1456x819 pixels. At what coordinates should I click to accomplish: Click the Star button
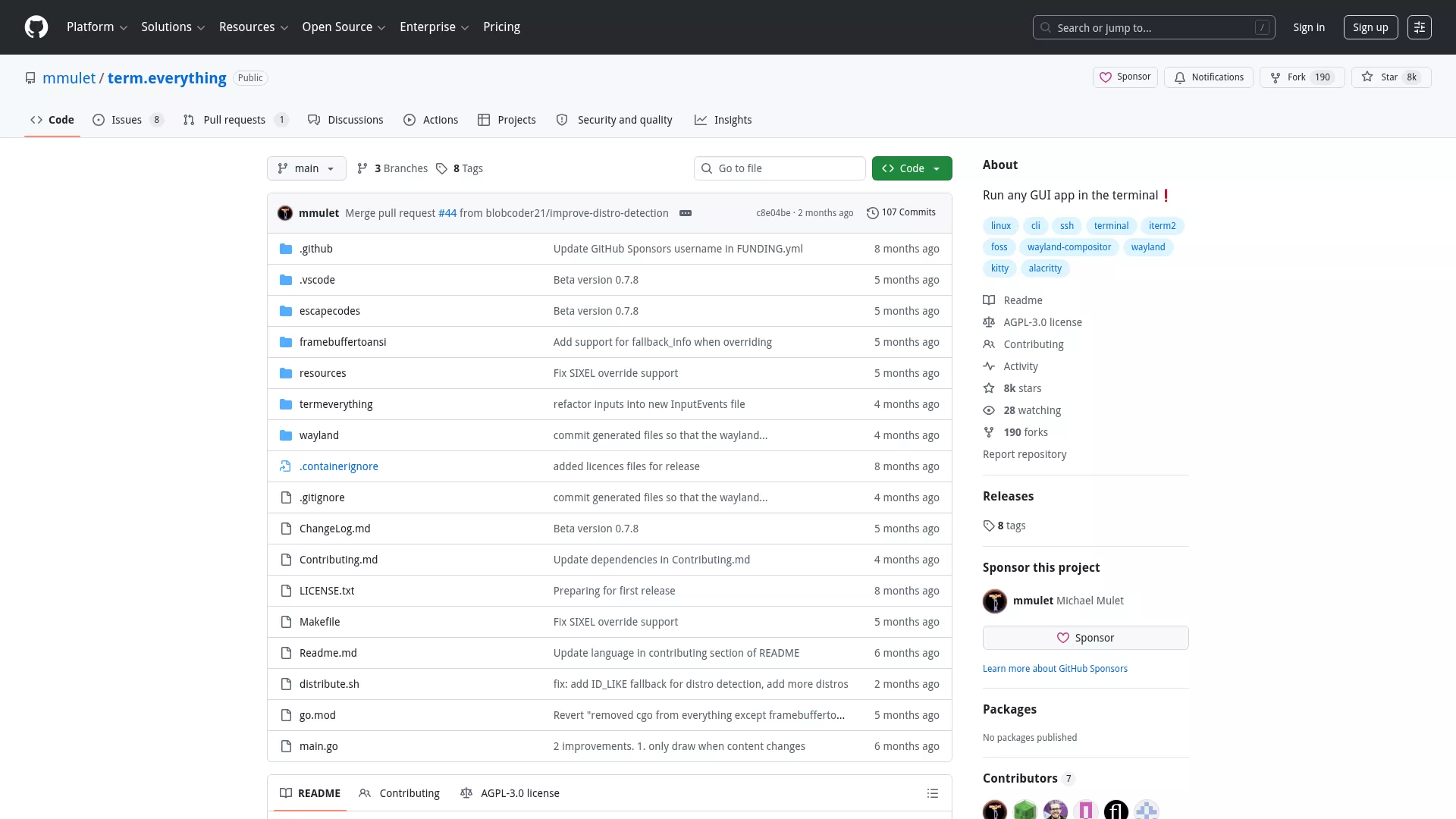click(1391, 77)
